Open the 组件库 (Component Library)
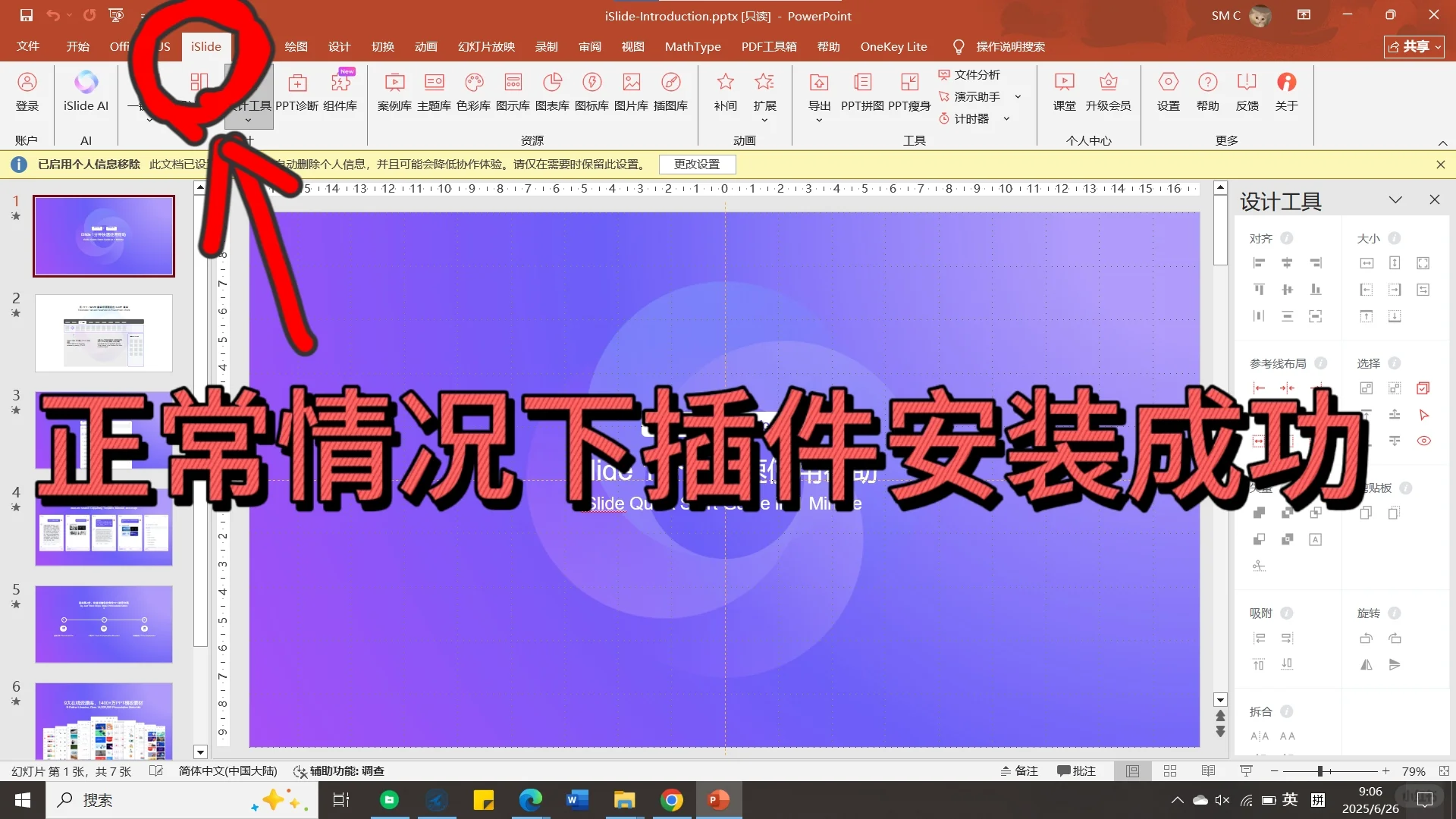1456x819 pixels. point(340,91)
